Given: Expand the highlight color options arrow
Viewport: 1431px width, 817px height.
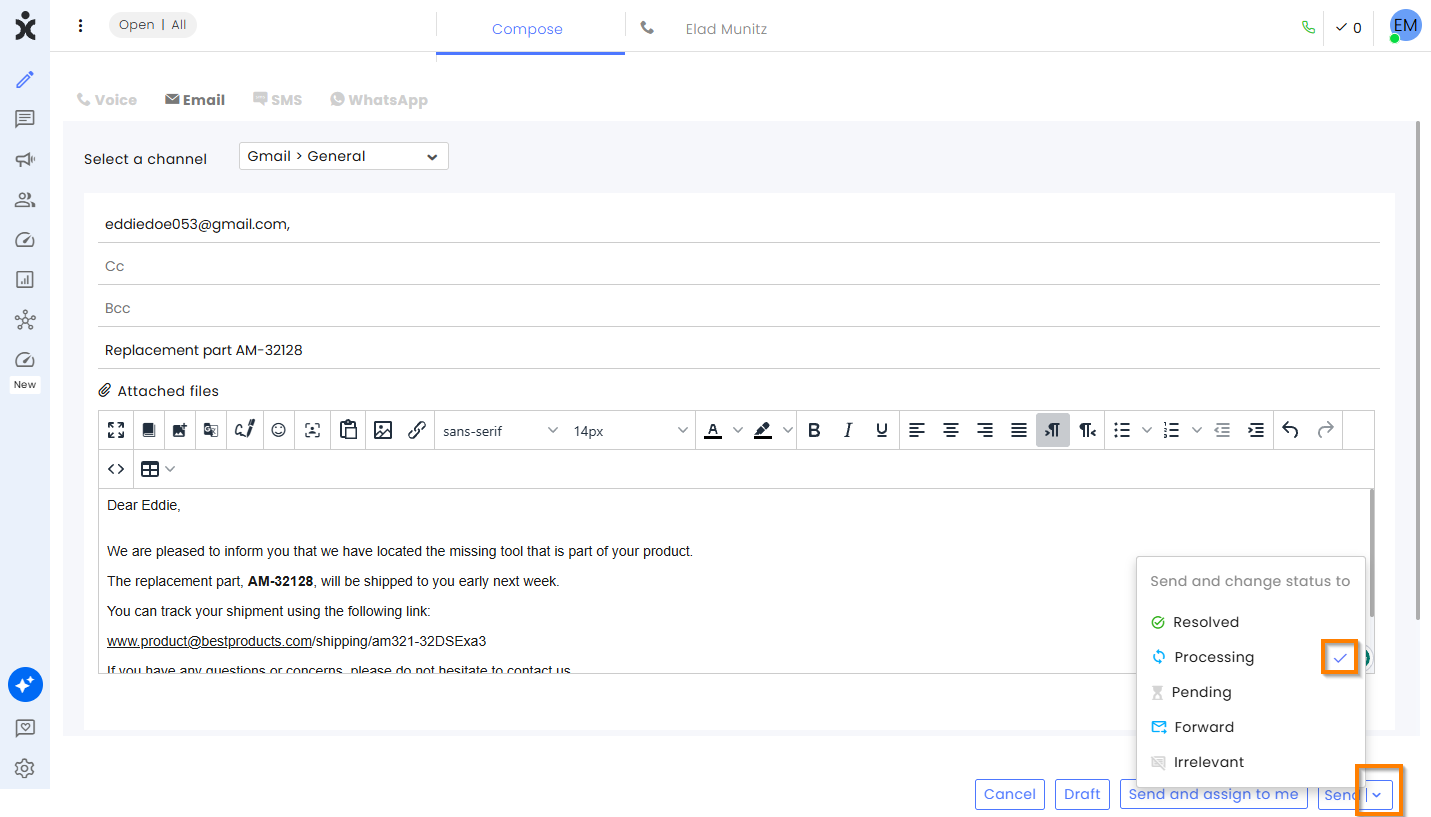Looking at the screenshot, I should click(788, 430).
